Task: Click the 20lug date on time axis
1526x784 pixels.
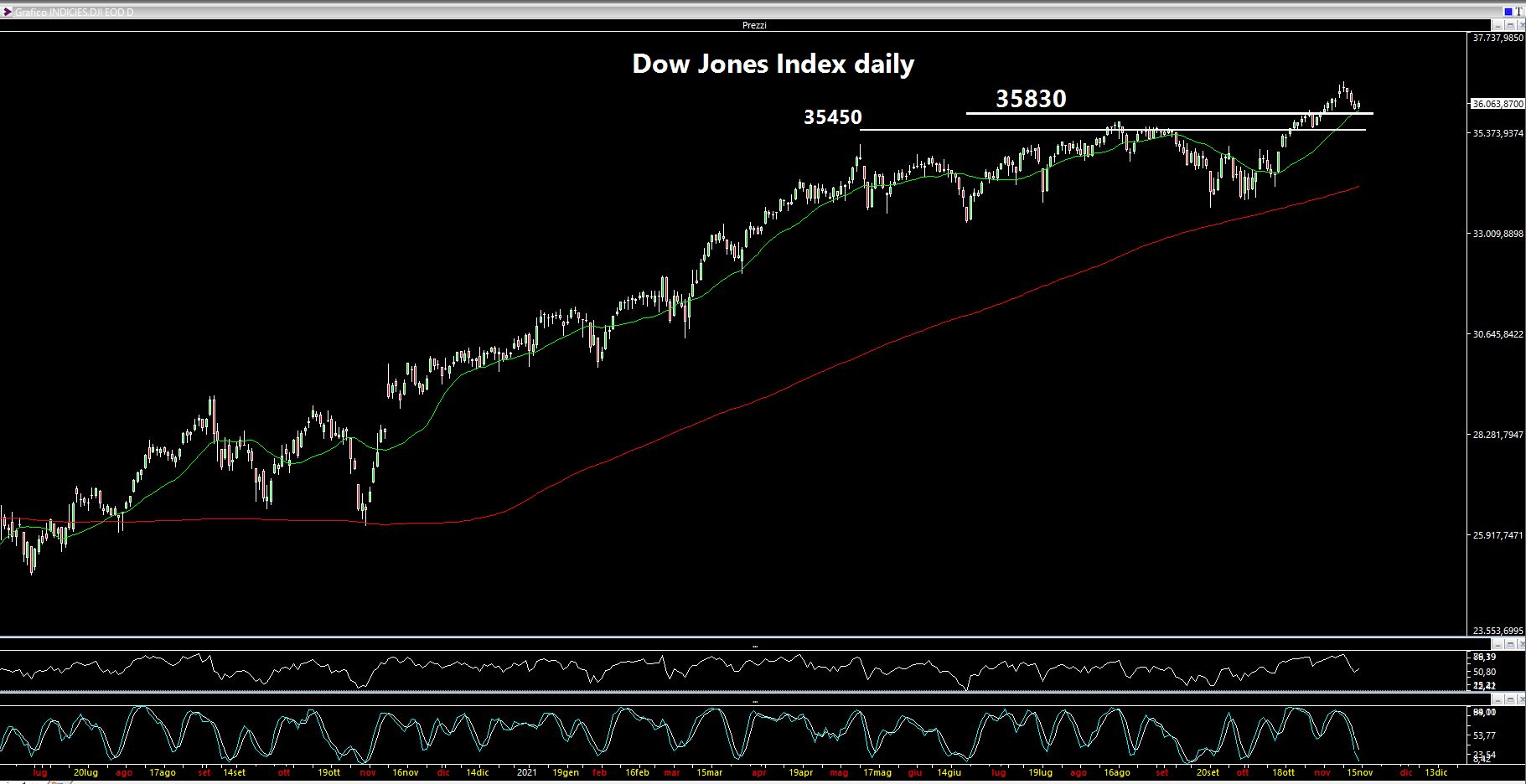Action: point(85,772)
